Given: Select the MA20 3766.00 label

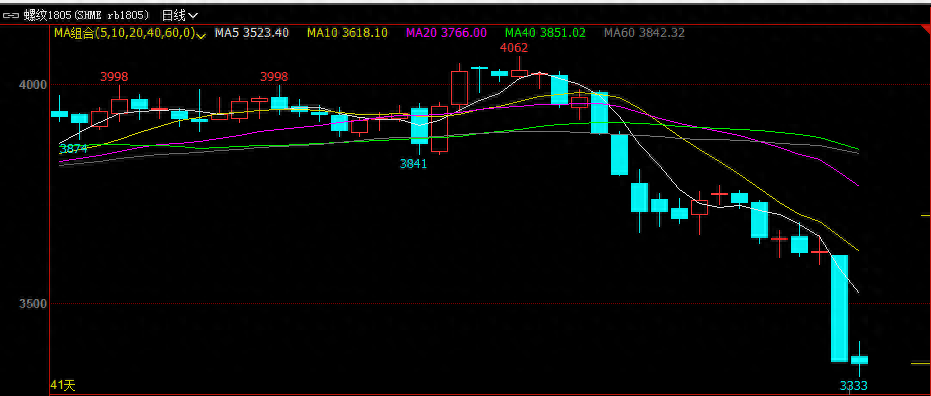Looking at the screenshot, I should (x=446, y=33).
